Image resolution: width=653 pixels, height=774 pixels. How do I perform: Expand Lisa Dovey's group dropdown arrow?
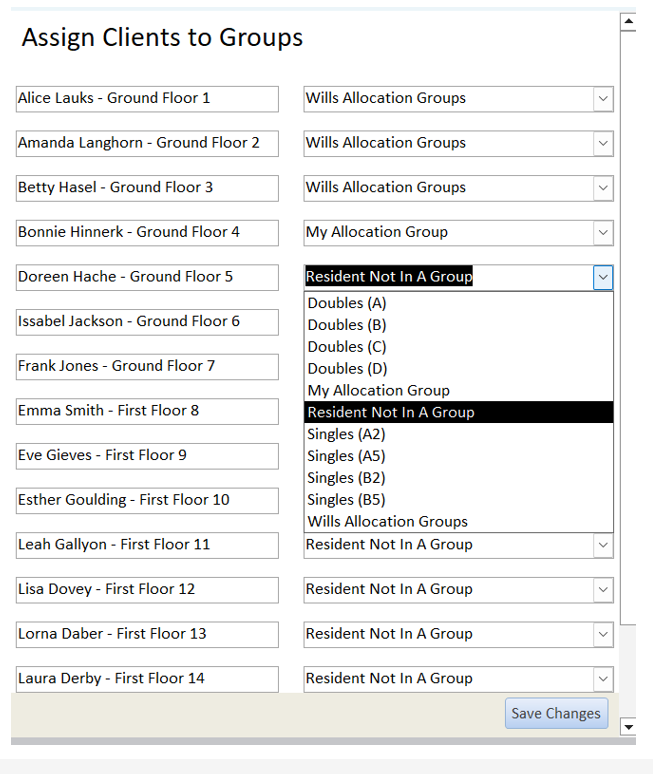coord(603,590)
